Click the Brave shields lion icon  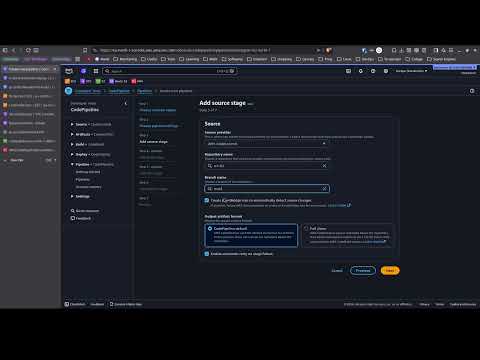pyautogui.click(x=329, y=50)
